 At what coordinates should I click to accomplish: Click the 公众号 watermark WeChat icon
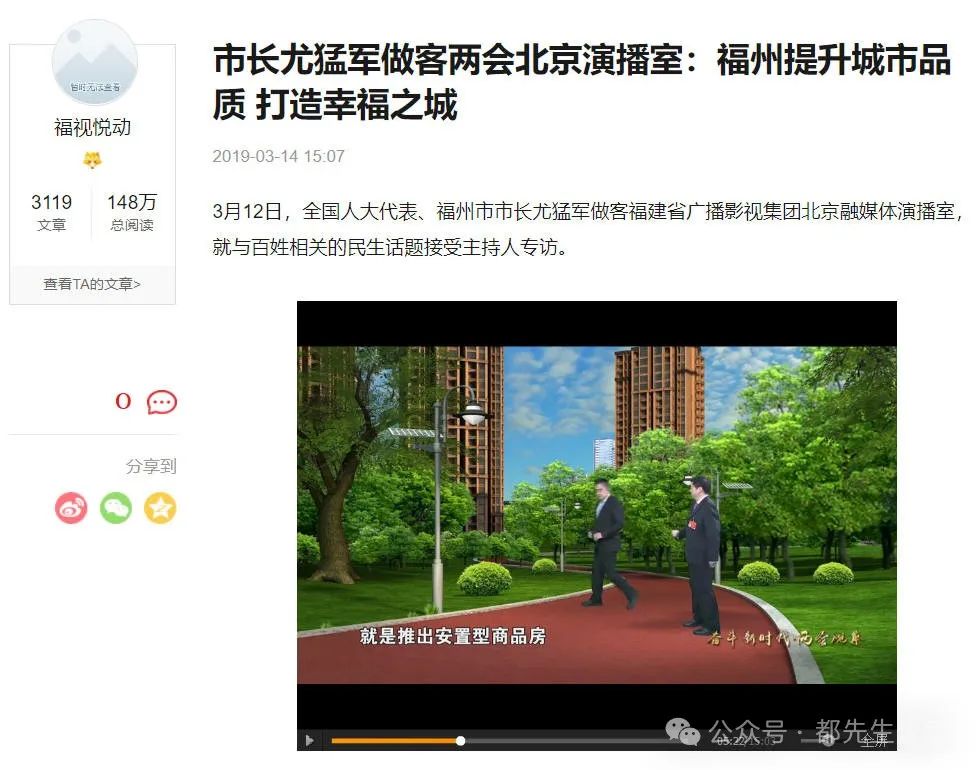(x=682, y=731)
